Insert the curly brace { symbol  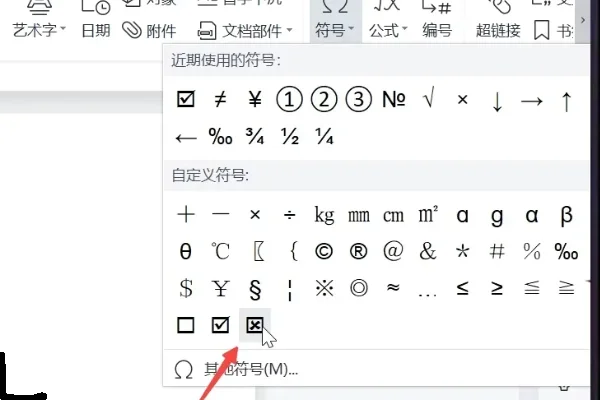293,251
